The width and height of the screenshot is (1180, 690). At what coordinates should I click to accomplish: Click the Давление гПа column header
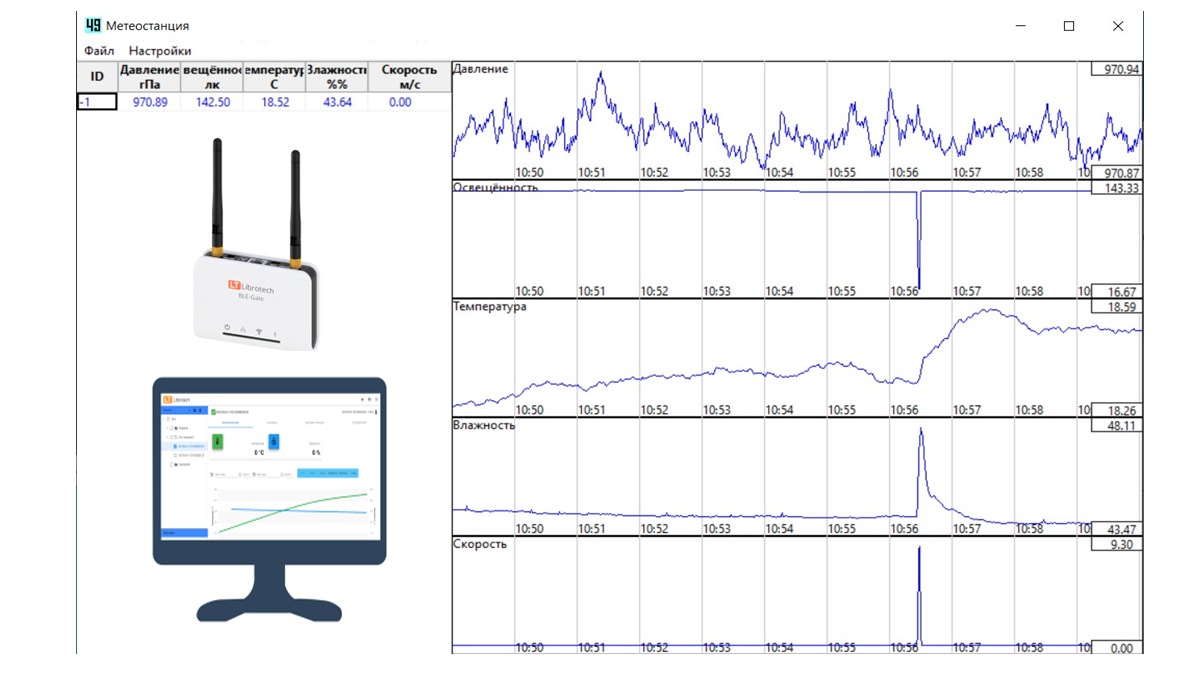point(149,77)
